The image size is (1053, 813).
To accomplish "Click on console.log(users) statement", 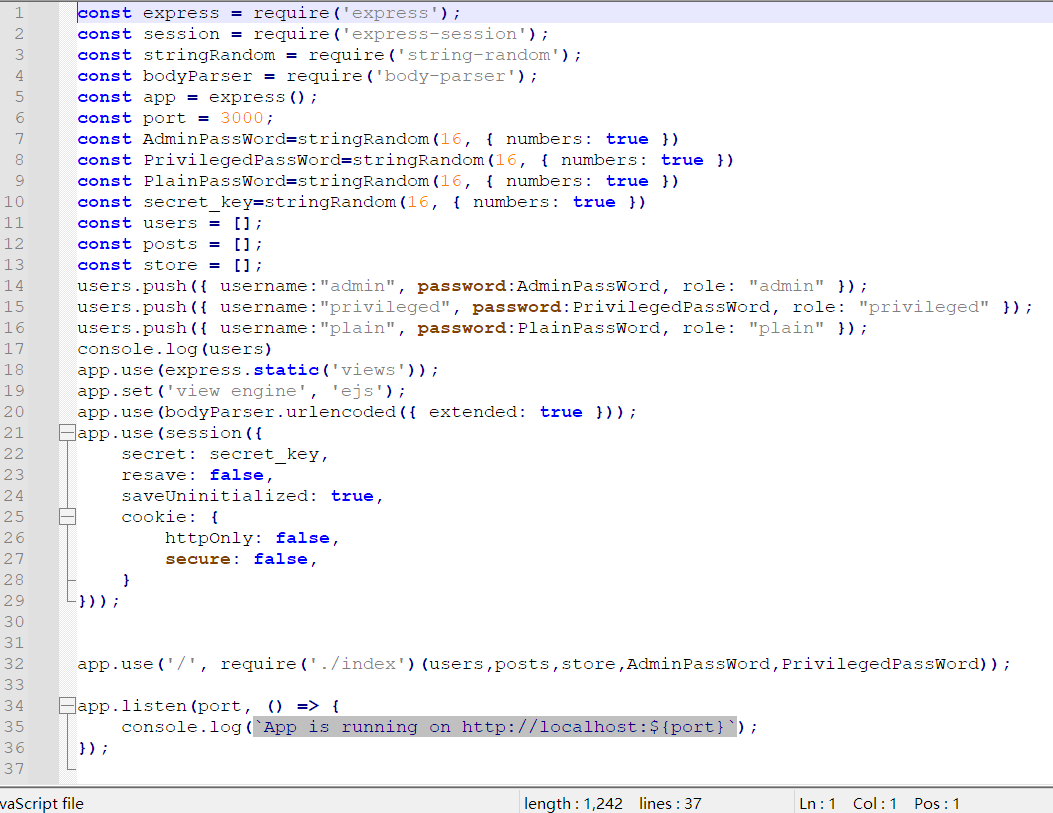I will click(174, 349).
